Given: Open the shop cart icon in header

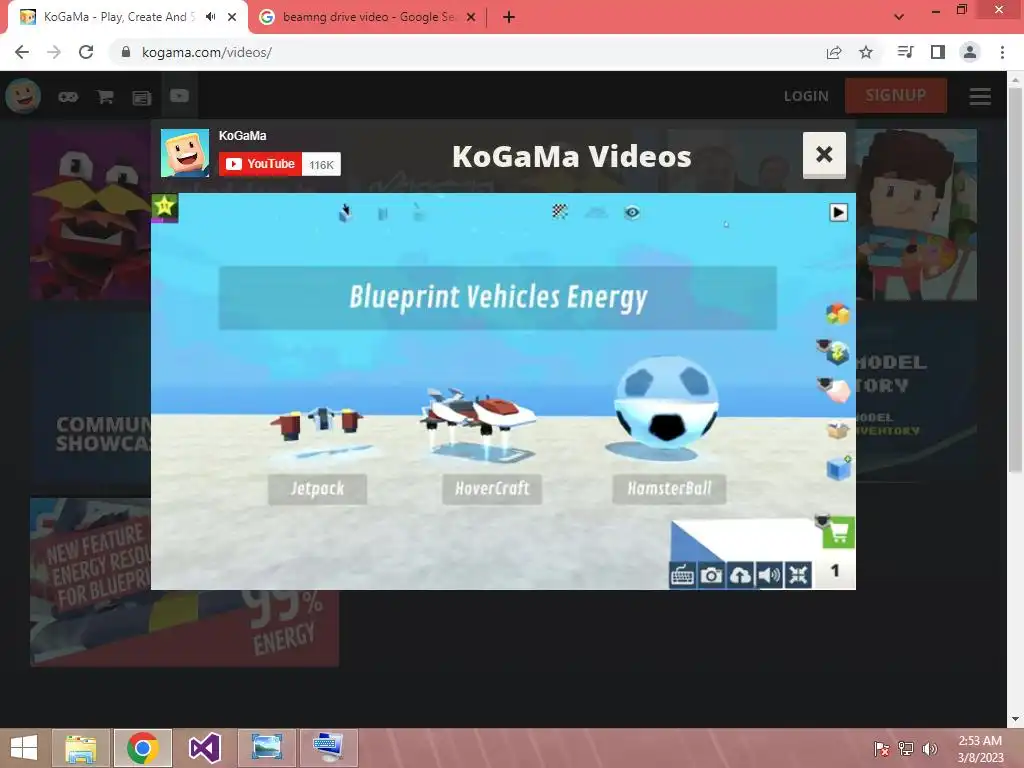Looking at the screenshot, I should click(105, 97).
